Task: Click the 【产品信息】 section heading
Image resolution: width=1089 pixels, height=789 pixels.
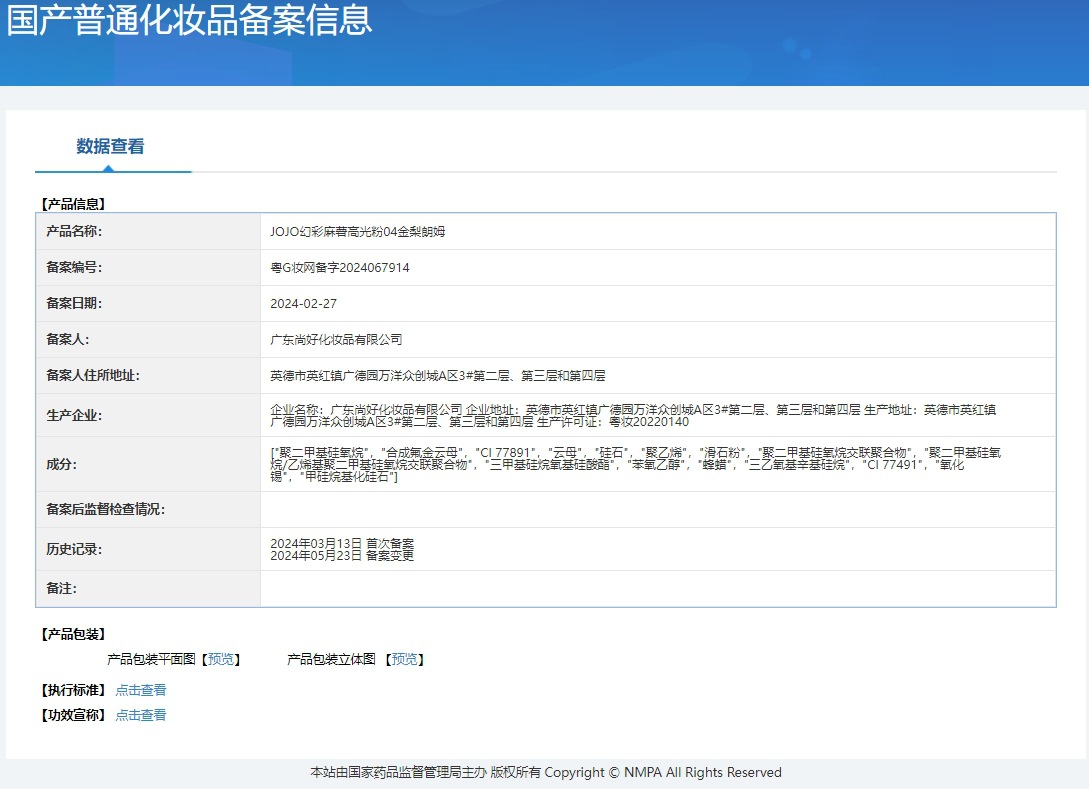Action: [x=73, y=204]
